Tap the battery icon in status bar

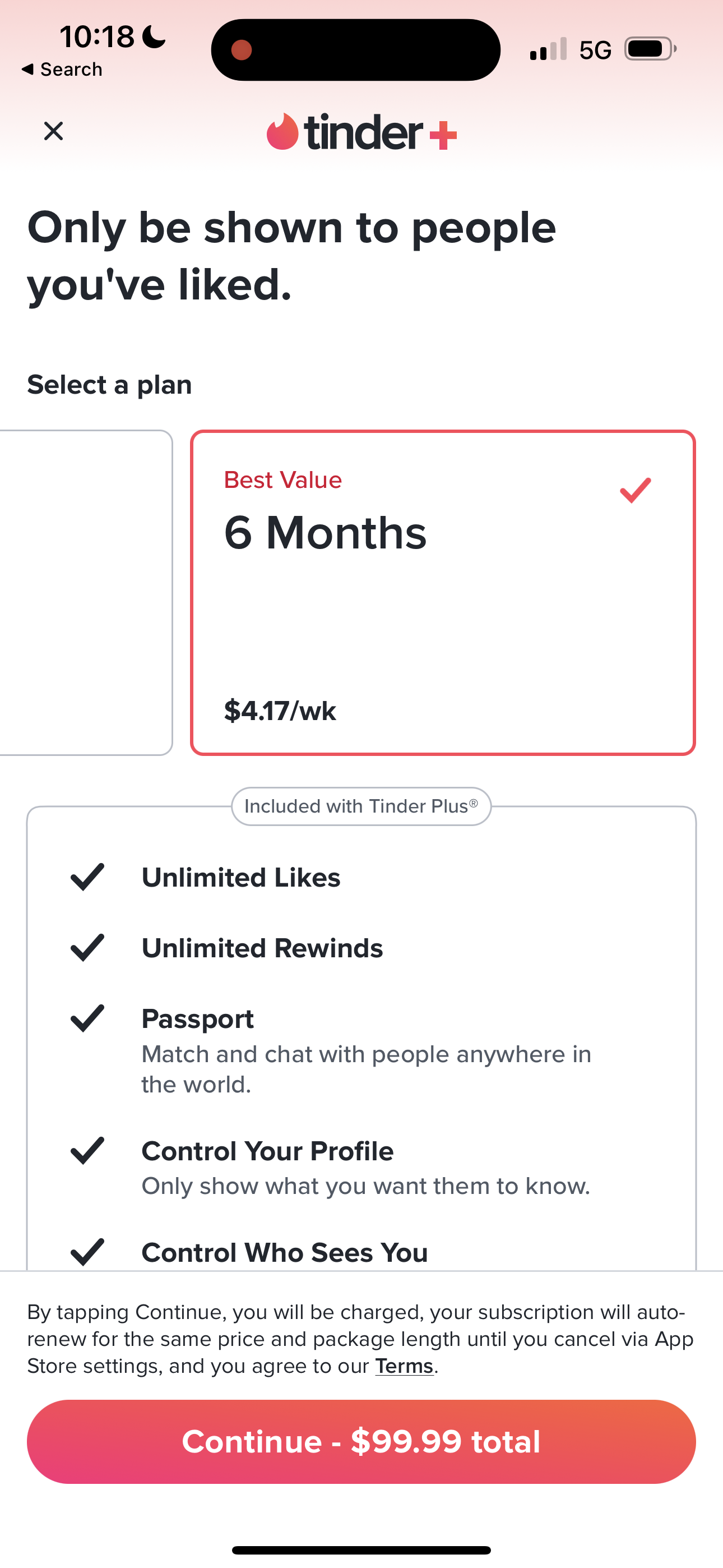click(650, 49)
